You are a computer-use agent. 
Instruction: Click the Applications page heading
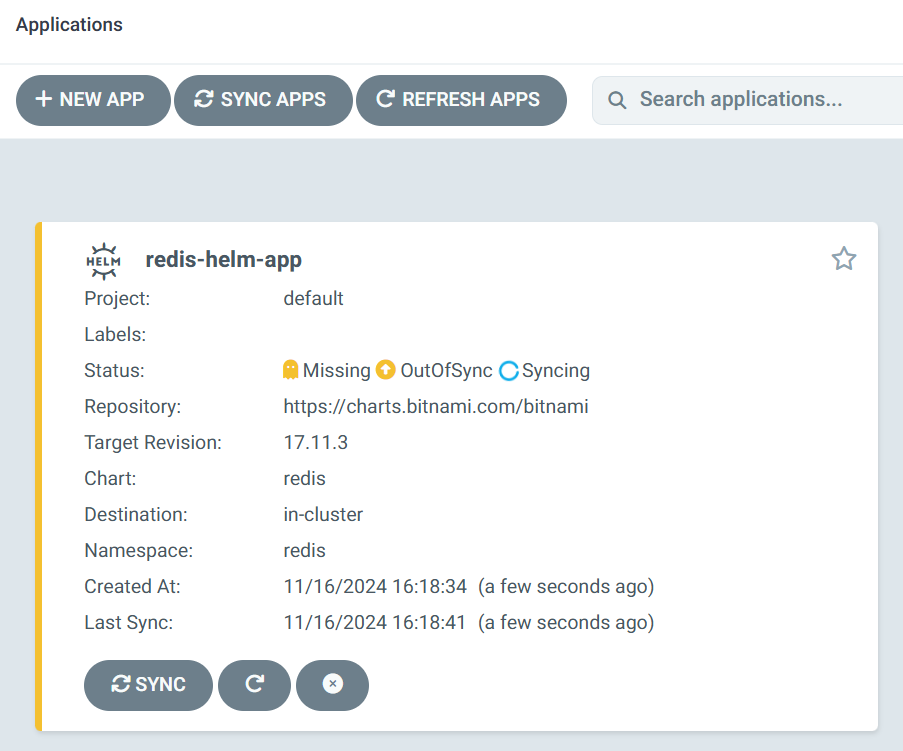click(69, 25)
